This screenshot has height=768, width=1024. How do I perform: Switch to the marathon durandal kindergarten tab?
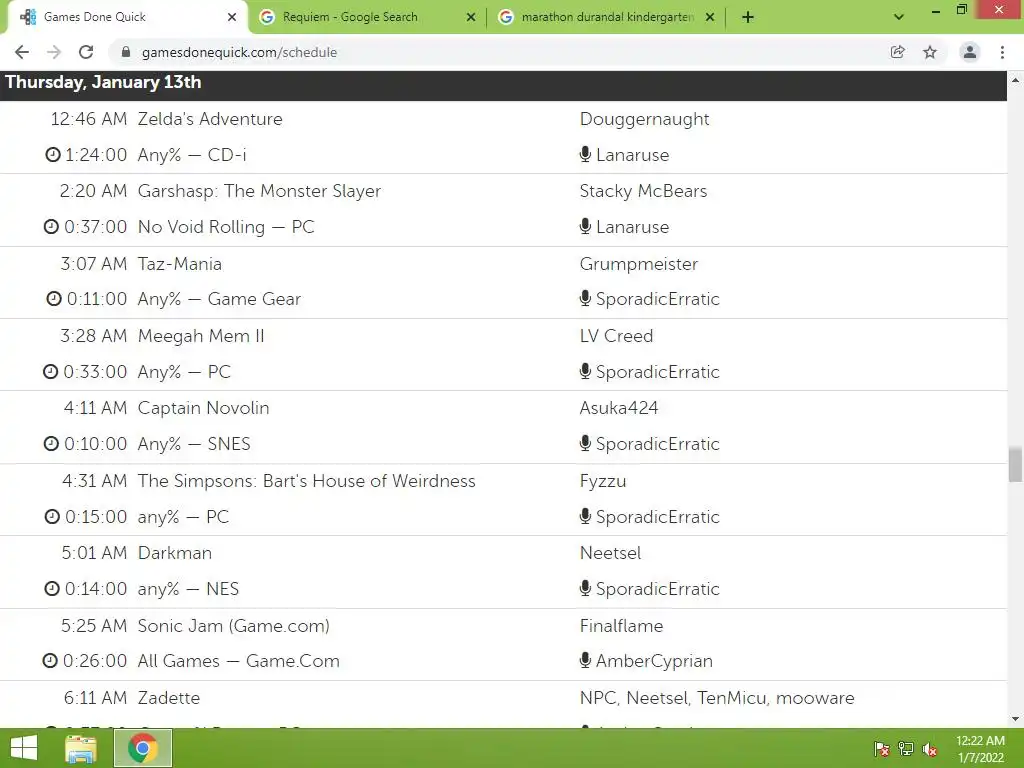point(606,17)
